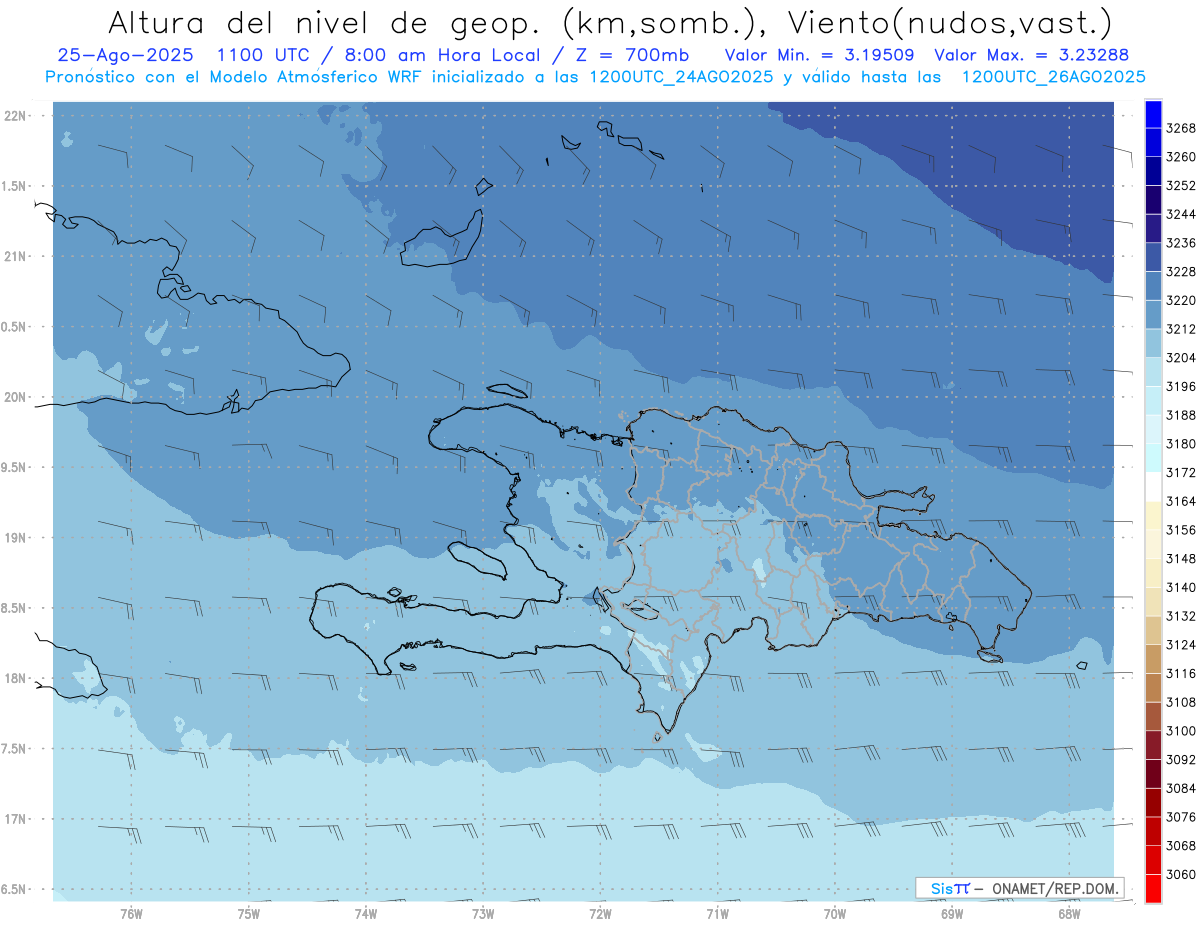Viewport: 1200px width, 927px height.
Task: Click the 18N latitude label
Action: tap(17, 679)
